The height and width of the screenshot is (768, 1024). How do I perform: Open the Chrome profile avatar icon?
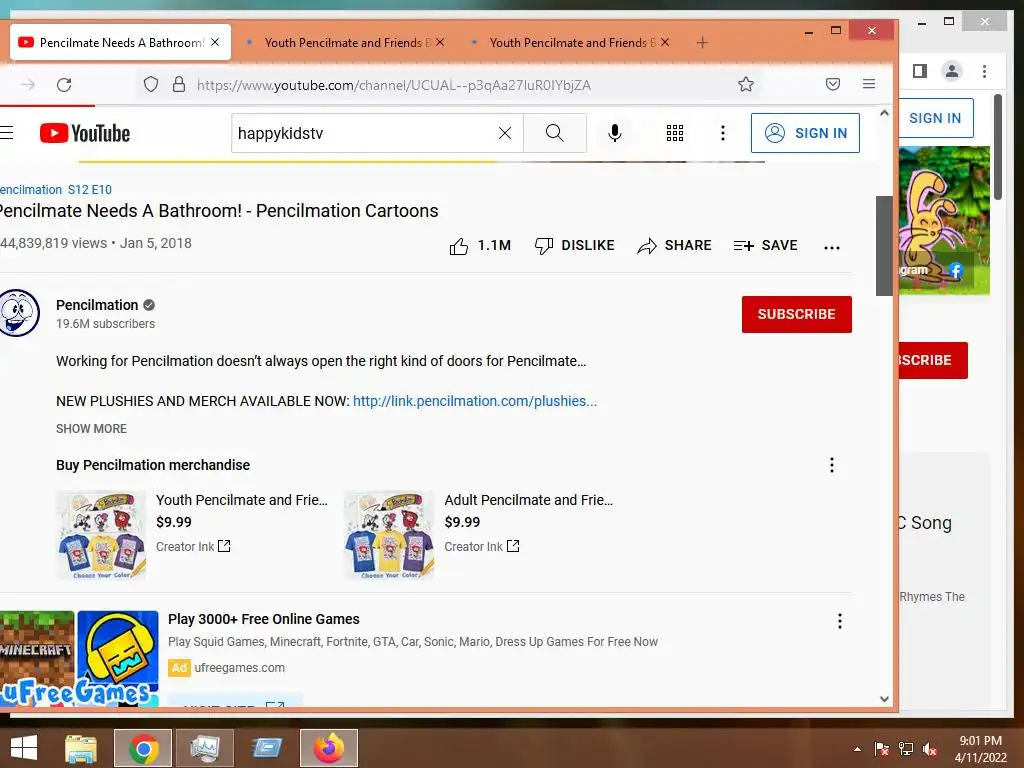pos(952,71)
